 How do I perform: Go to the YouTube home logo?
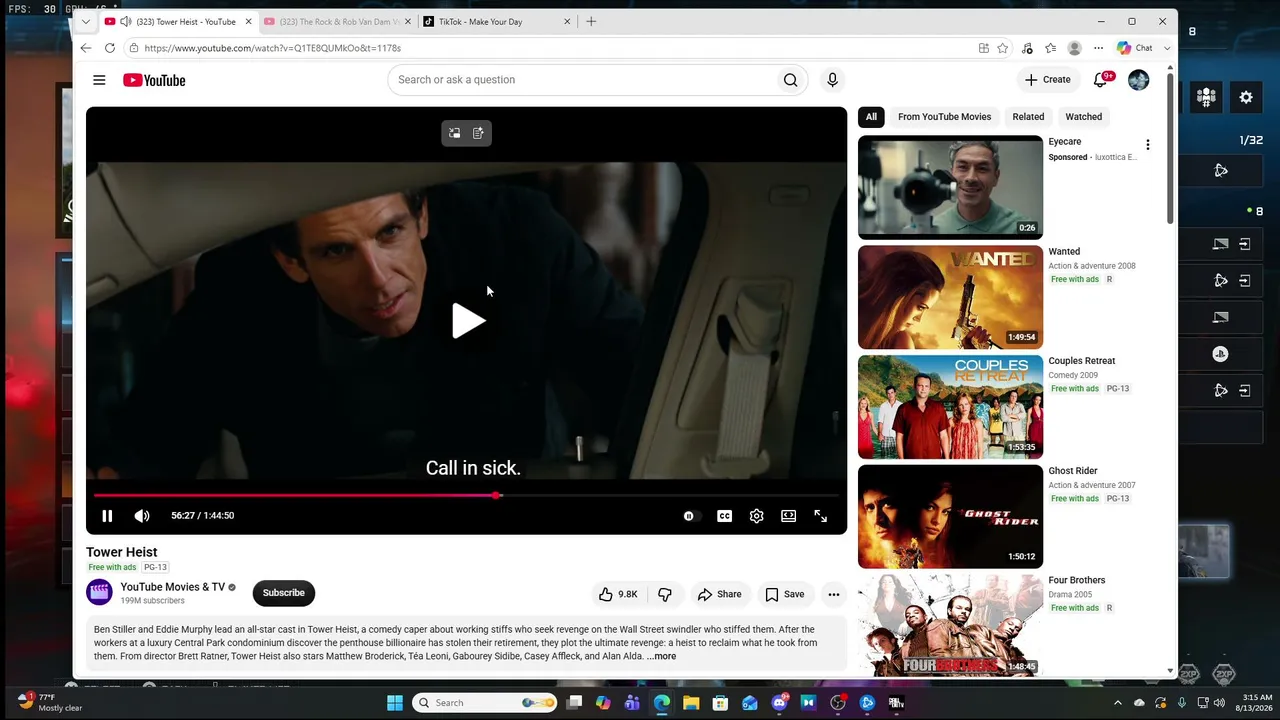(154, 80)
